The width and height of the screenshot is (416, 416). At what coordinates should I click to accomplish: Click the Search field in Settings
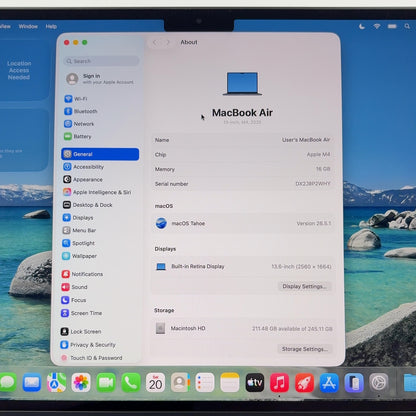coord(101,61)
